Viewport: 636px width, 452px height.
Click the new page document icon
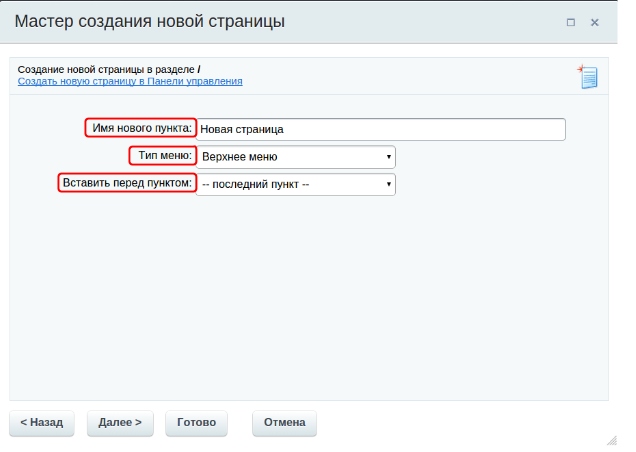(x=587, y=76)
